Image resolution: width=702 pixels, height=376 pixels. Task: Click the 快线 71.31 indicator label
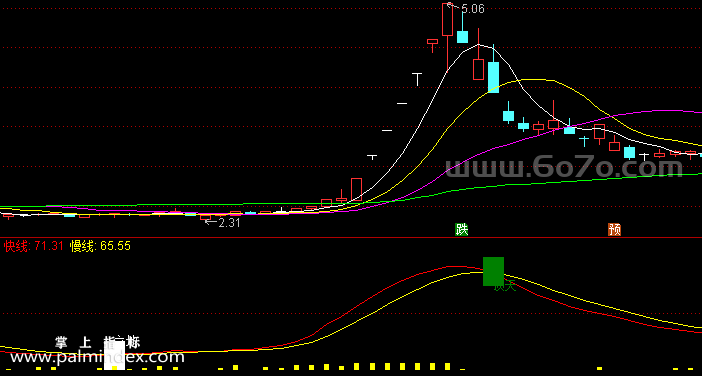pos(34,246)
